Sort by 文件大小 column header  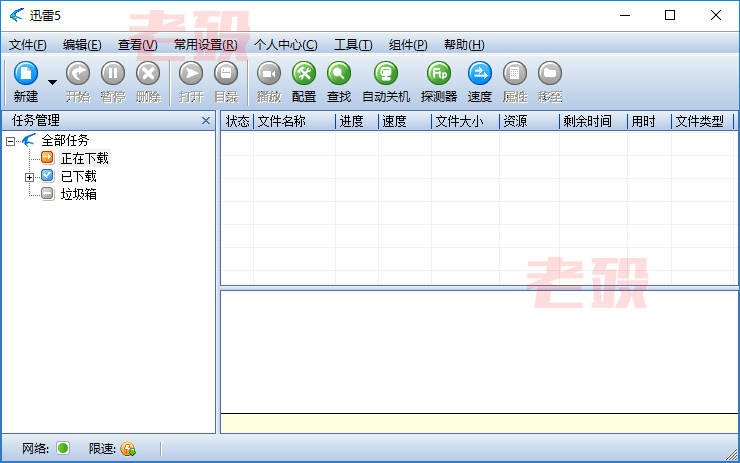465,121
